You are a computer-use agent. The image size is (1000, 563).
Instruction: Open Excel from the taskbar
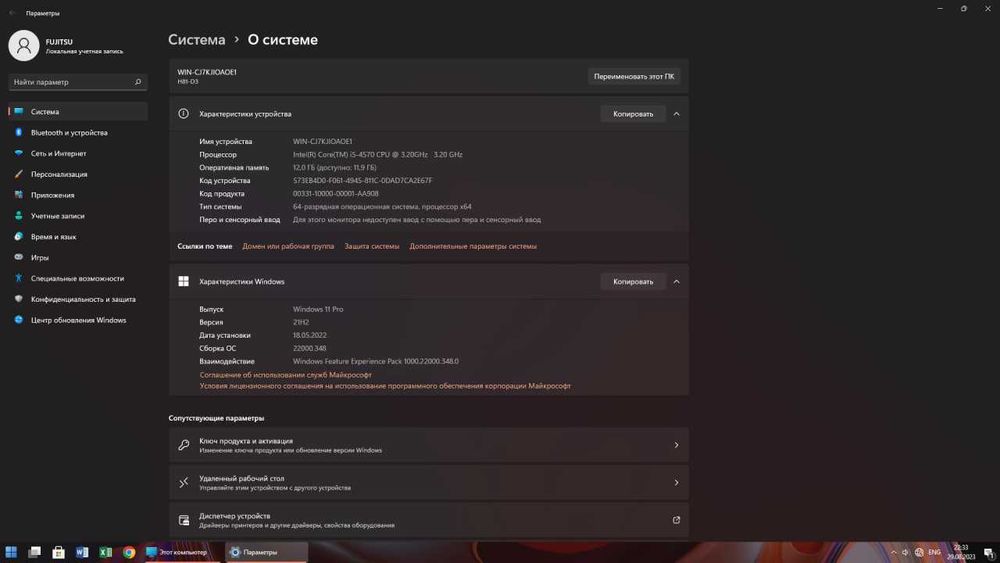coord(105,552)
